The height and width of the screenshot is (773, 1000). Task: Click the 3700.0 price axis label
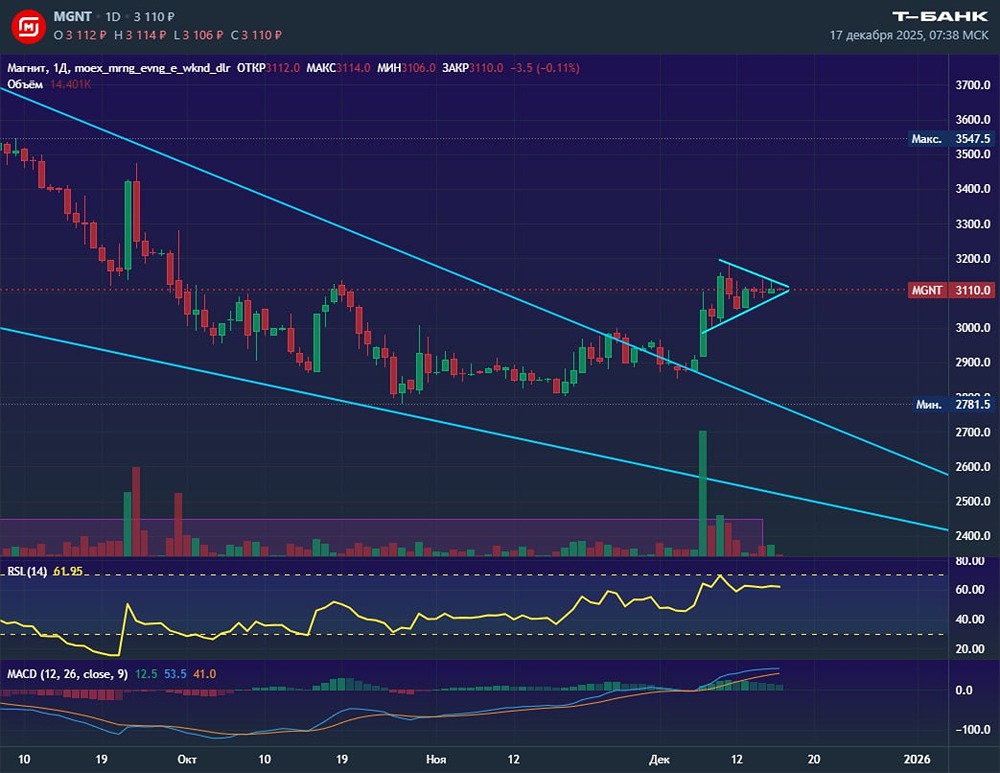click(973, 85)
